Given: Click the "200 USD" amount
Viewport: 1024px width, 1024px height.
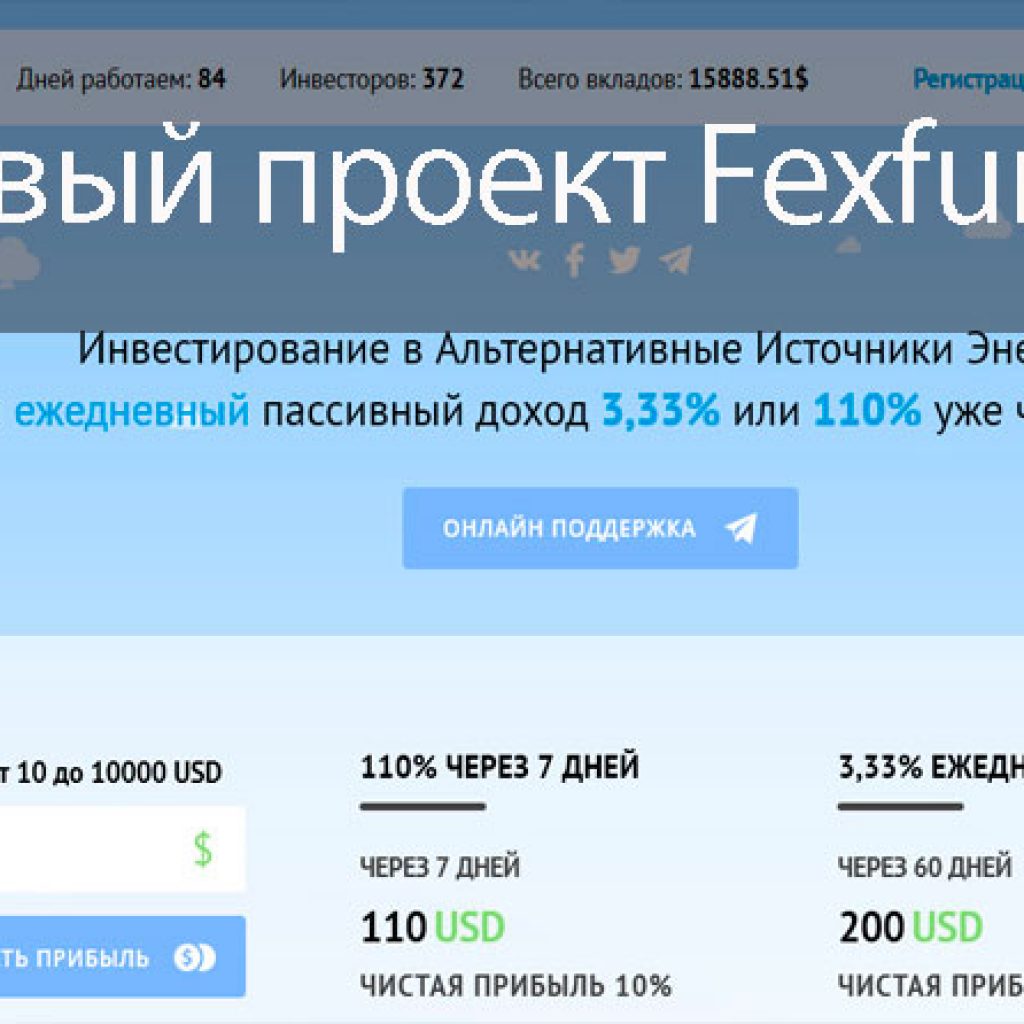Looking at the screenshot, I should [911, 927].
